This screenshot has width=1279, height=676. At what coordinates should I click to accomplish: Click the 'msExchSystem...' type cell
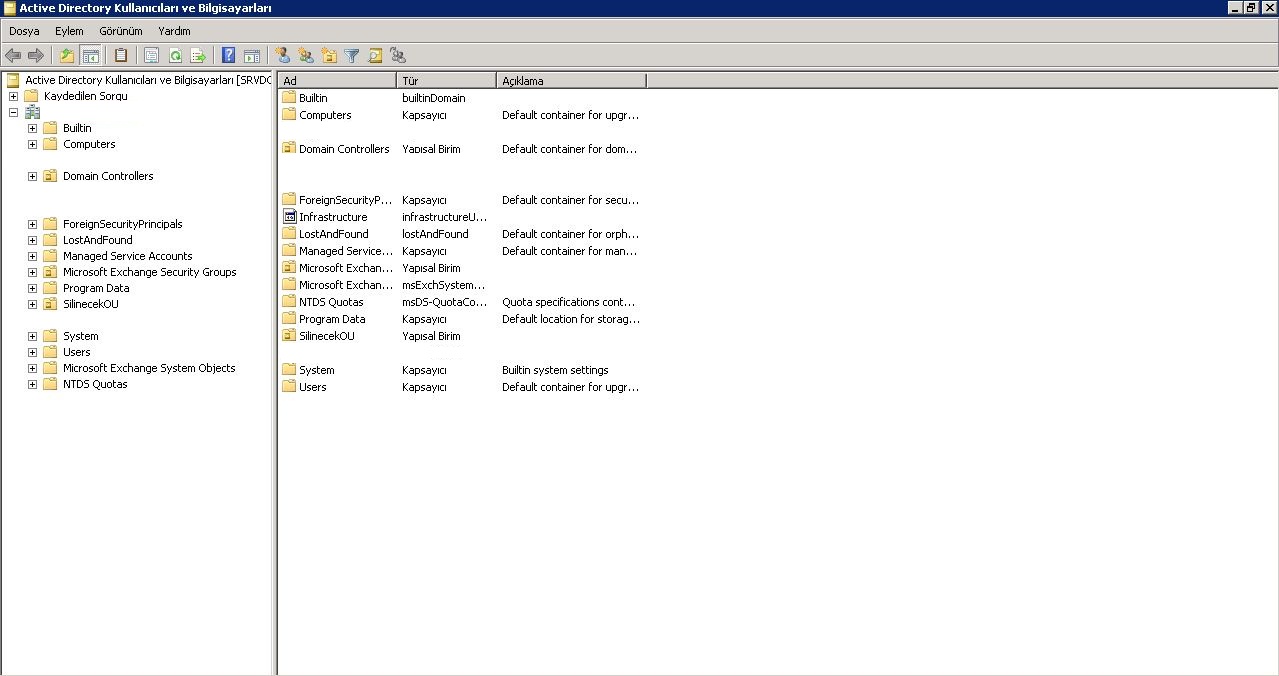(443, 285)
